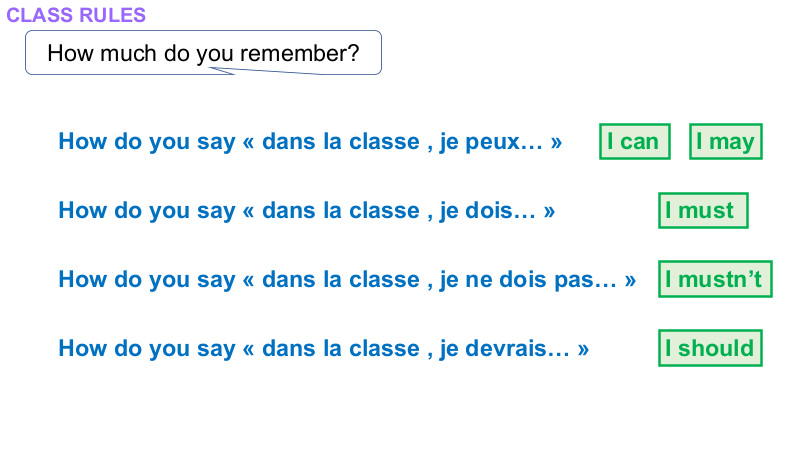Image resolution: width=800 pixels, height=450 pixels.
Task: Click "dans la classe" in the "je ne dois pas" question
Action: 340,280
